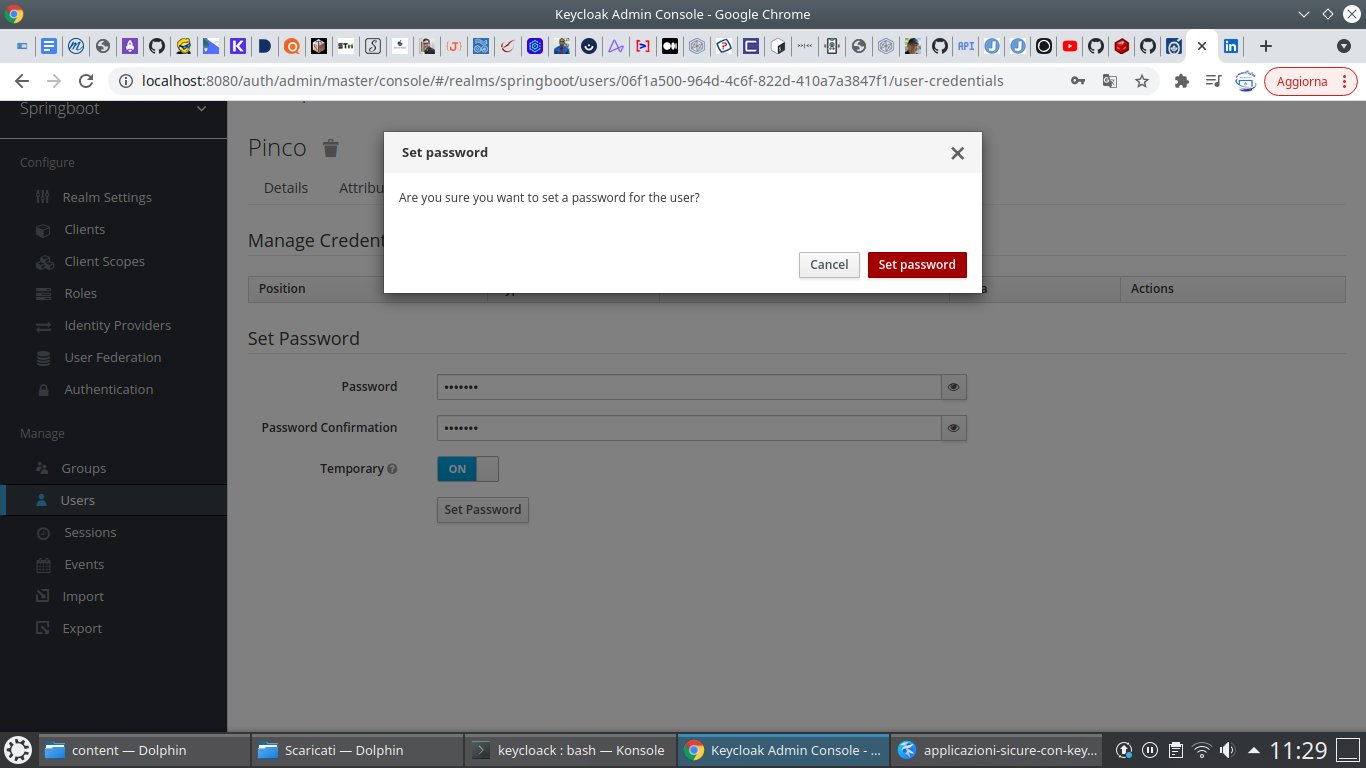1366x768 pixels.
Task: Cancel the Set password dialog
Action: 829,265
